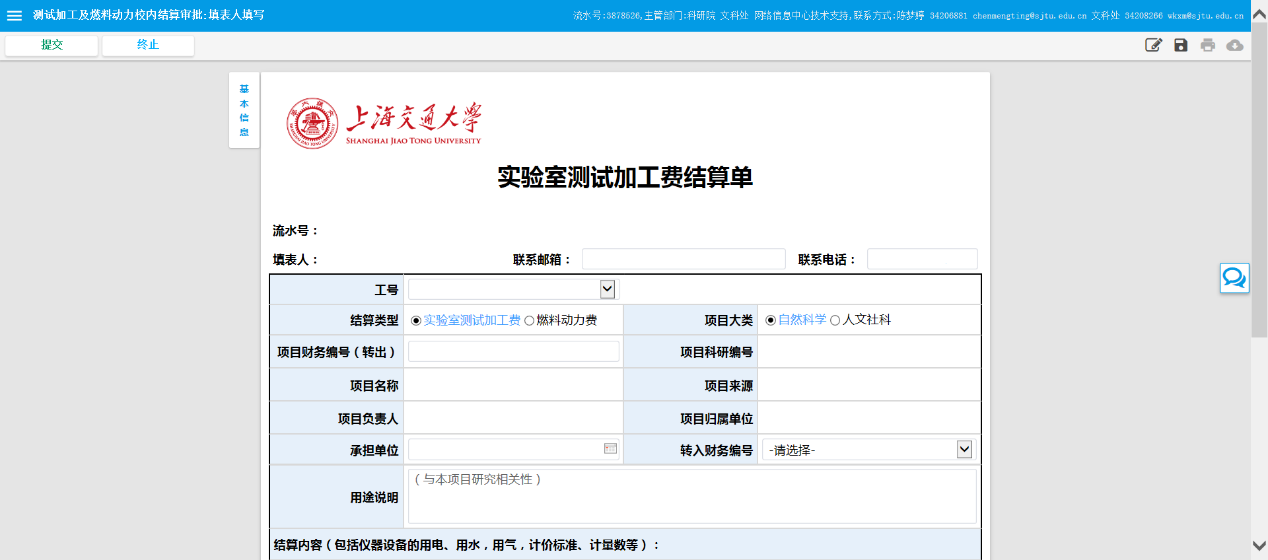This screenshot has width=1268, height=560.
Task: Click the cloud download icon
Action: (1235, 45)
